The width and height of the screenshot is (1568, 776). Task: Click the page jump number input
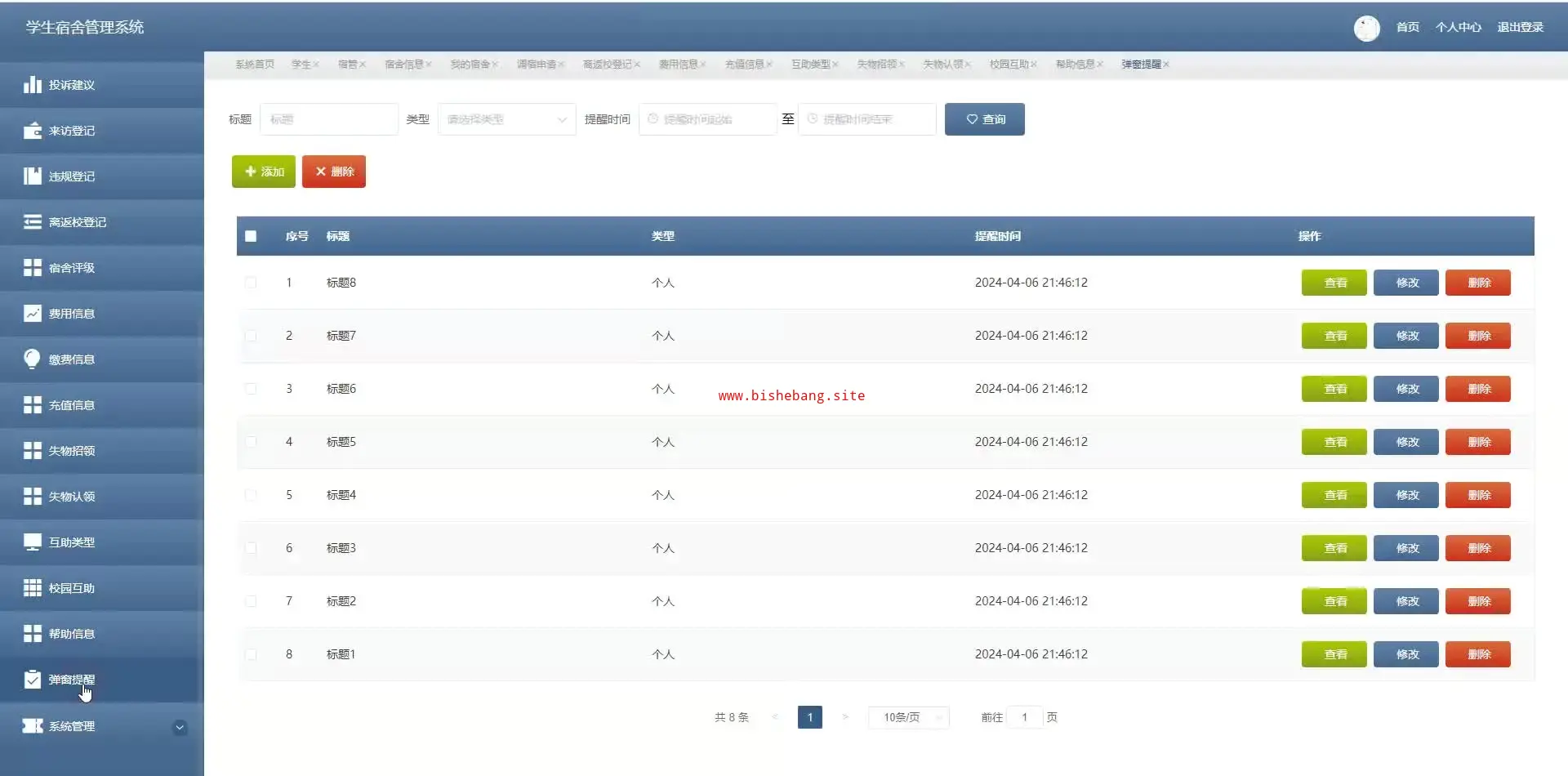coord(1025,717)
